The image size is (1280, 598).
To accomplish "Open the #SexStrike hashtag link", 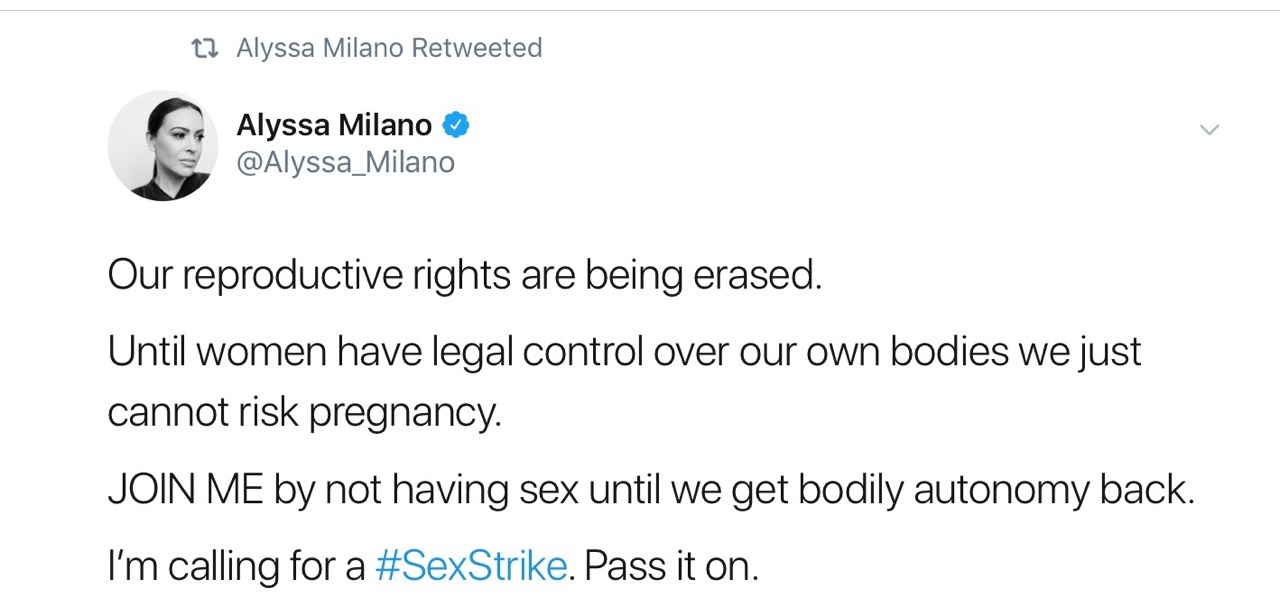I will tap(470, 566).
